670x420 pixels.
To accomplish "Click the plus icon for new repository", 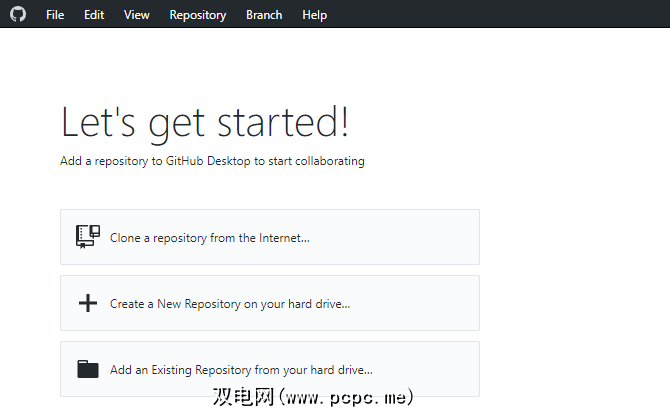I will 88,303.
